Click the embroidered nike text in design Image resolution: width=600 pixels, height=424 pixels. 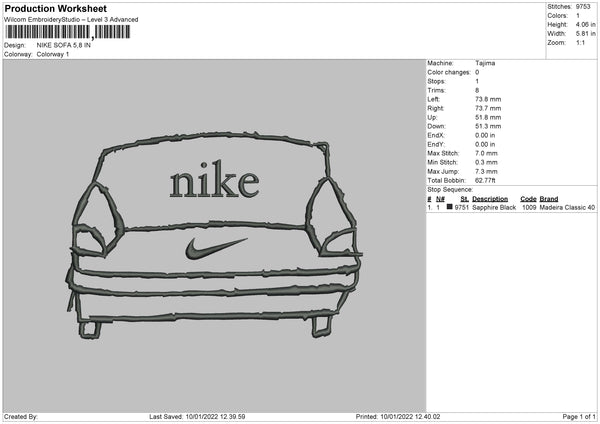215,179
